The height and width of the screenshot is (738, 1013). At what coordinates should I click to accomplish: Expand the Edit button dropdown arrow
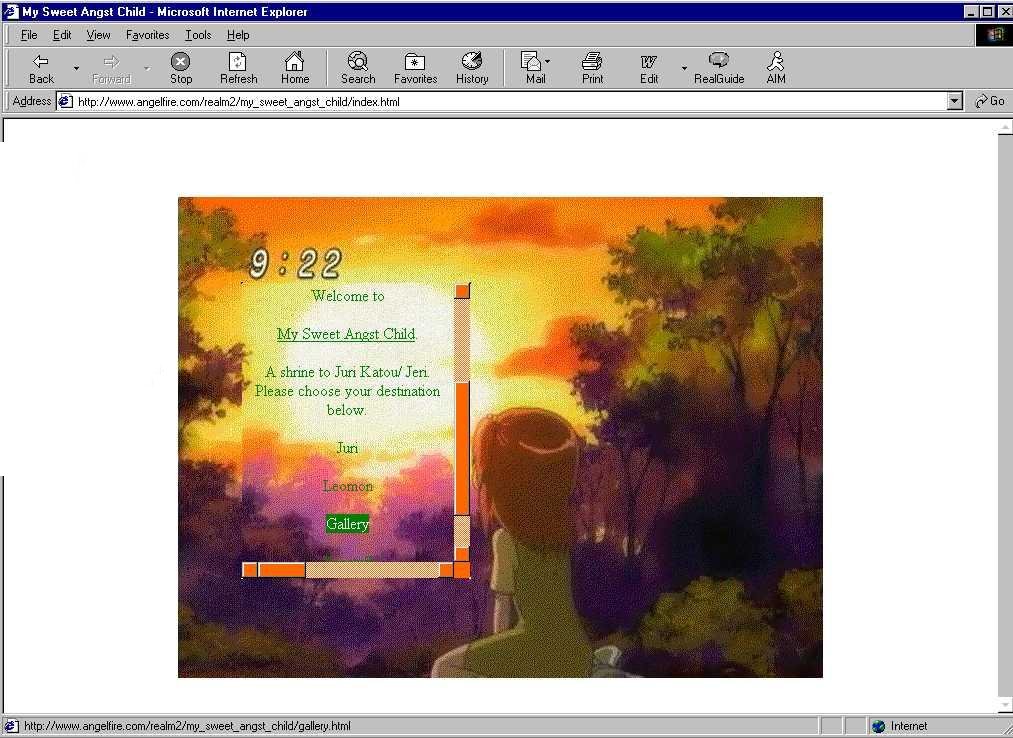[684, 68]
